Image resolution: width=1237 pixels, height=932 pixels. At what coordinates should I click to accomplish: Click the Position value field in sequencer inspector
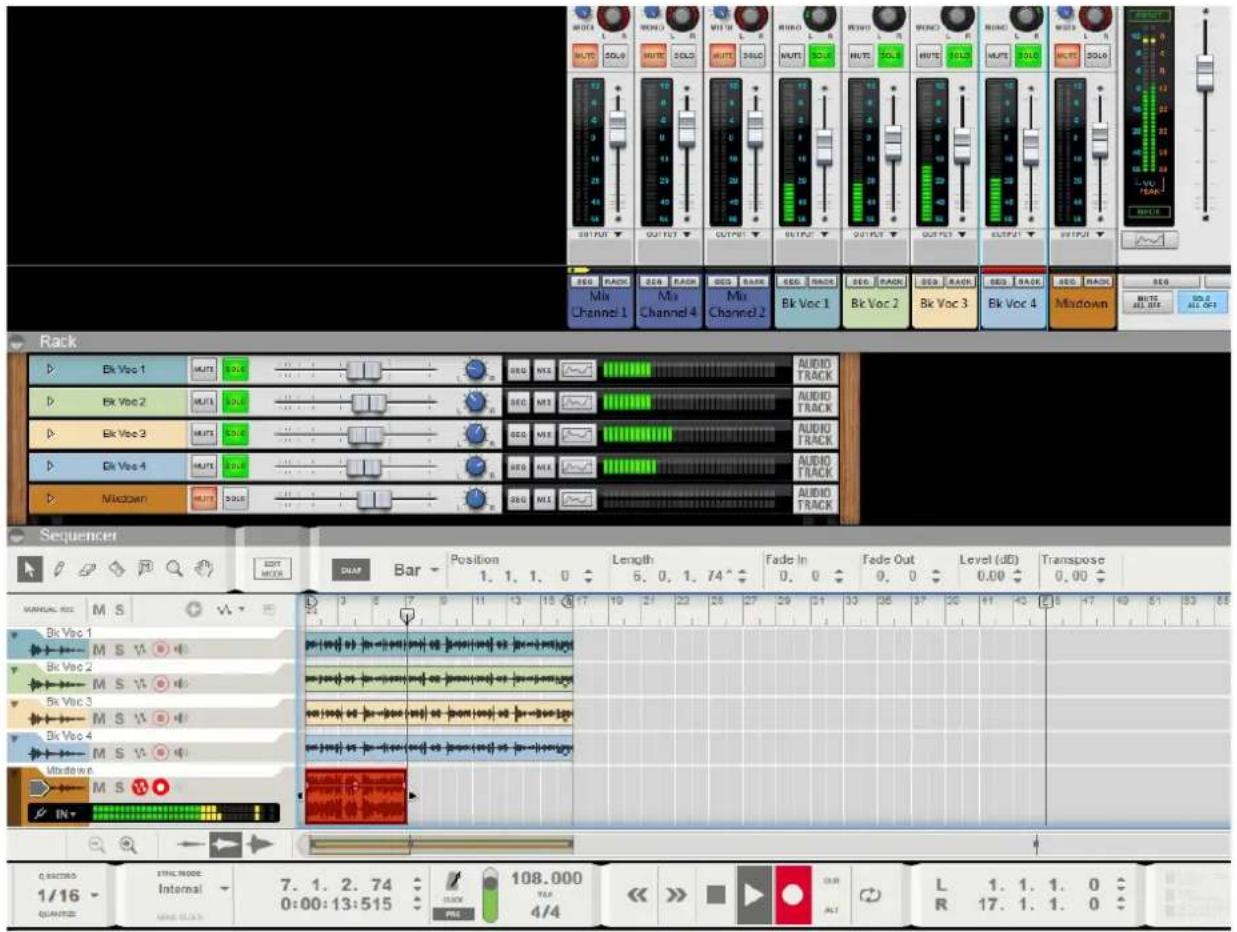(x=523, y=577)
